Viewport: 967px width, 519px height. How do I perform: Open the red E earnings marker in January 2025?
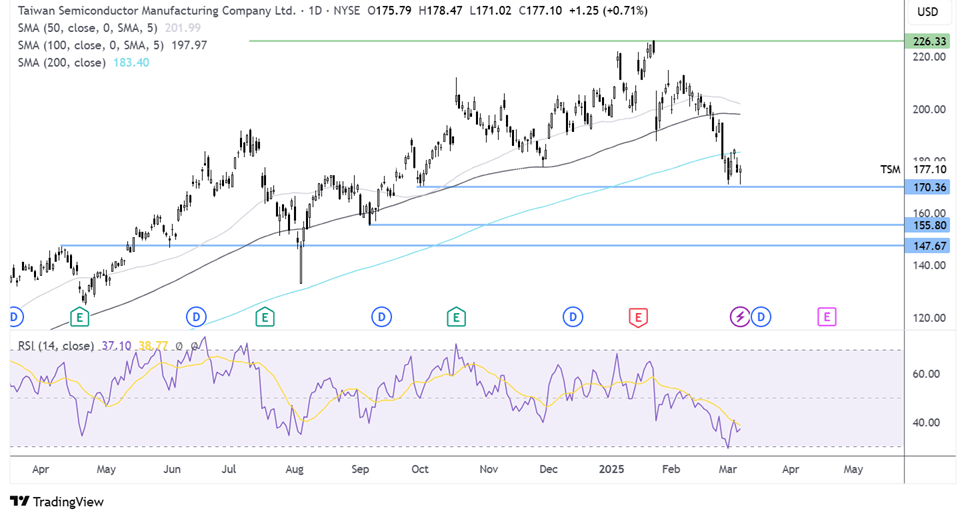click(x=638, y=317)
